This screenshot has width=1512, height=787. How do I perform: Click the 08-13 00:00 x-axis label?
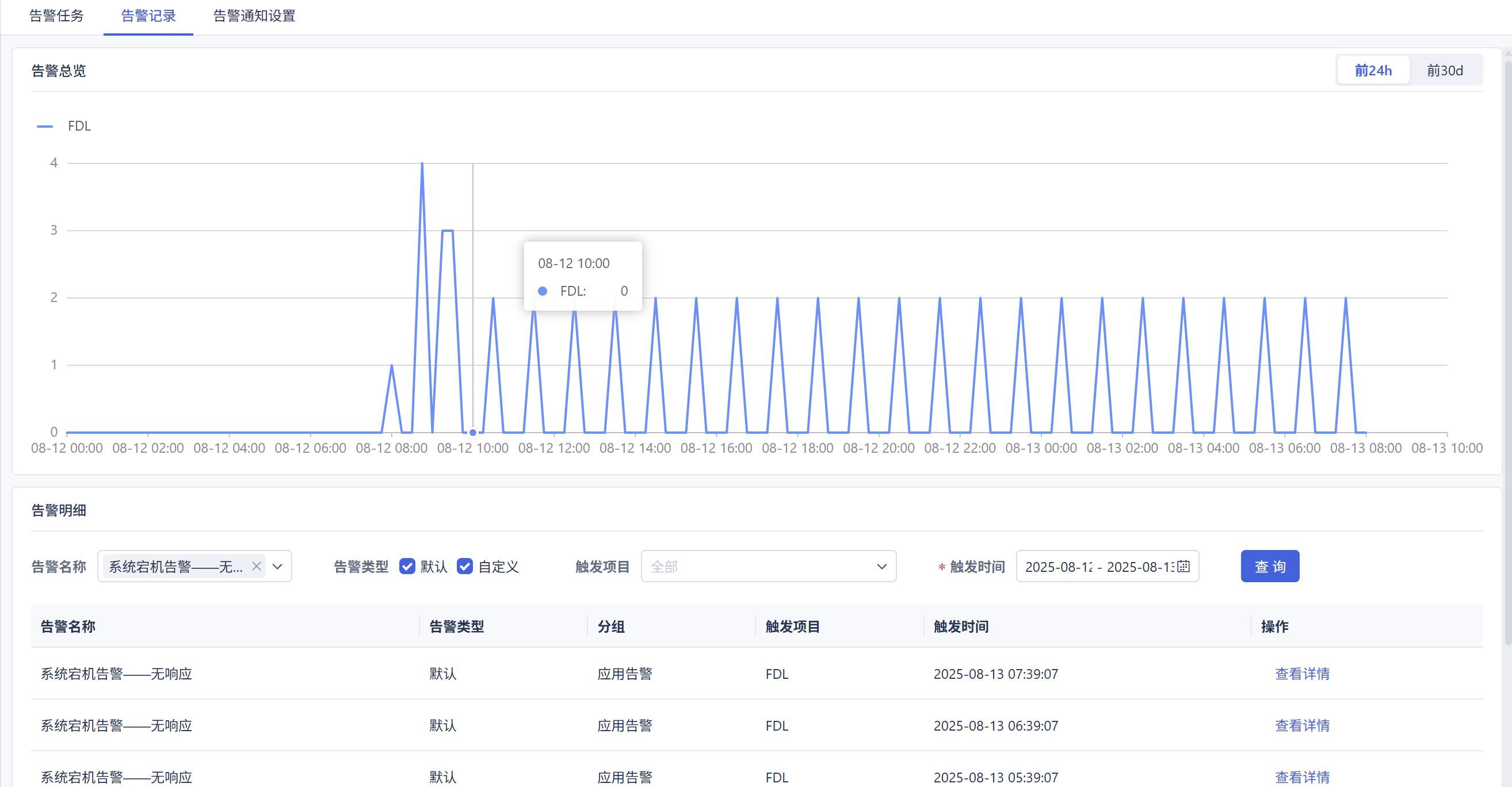point(1041,448)
